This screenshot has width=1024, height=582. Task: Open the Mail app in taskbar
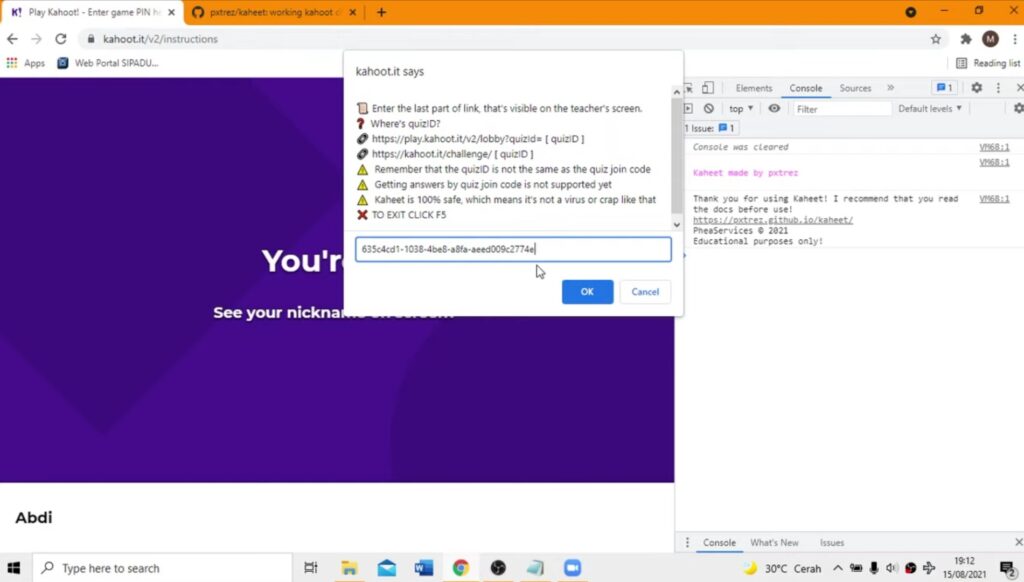tap(387, 568)
